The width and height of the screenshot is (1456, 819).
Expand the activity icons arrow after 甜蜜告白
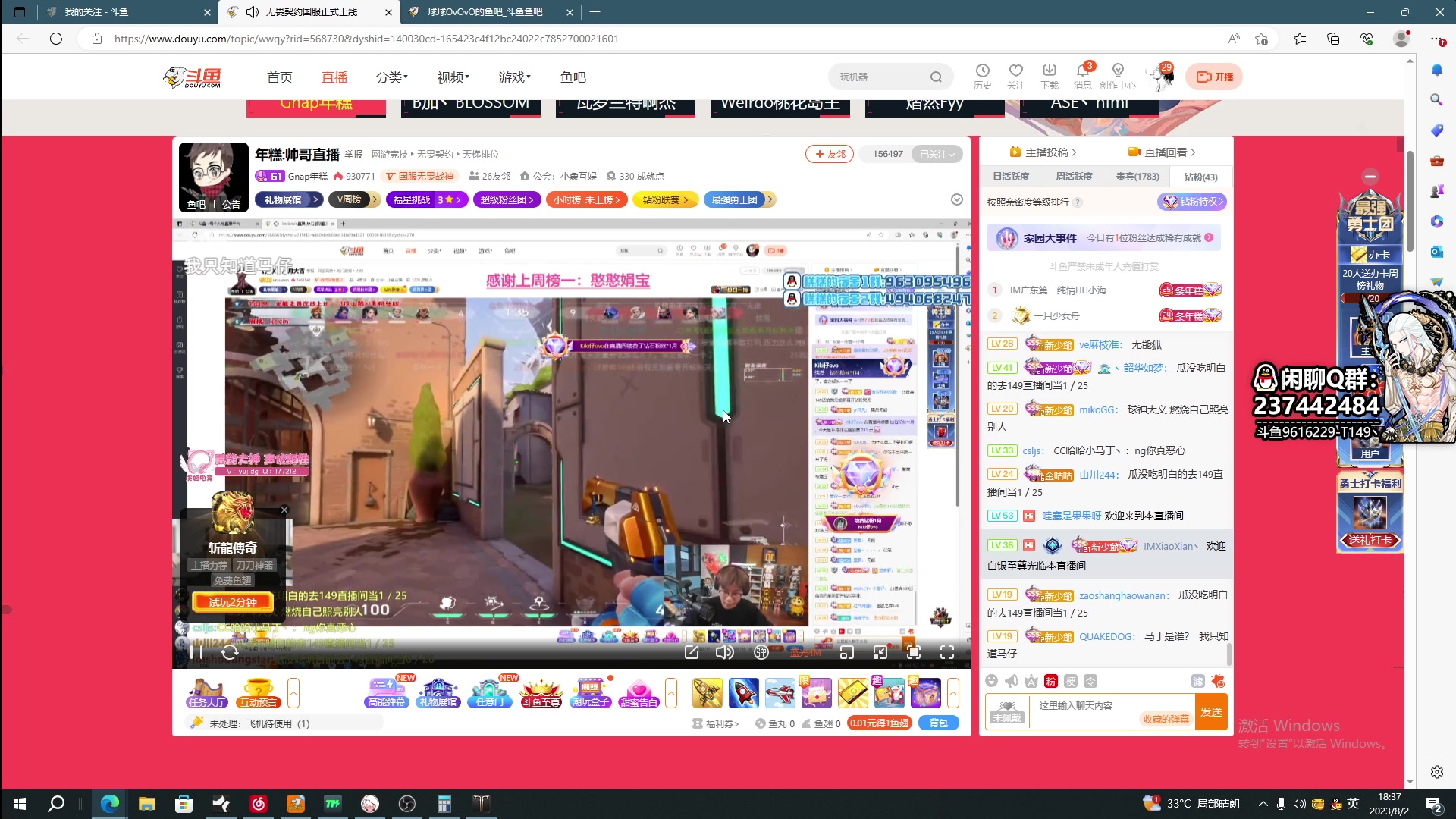coord(671,693)
